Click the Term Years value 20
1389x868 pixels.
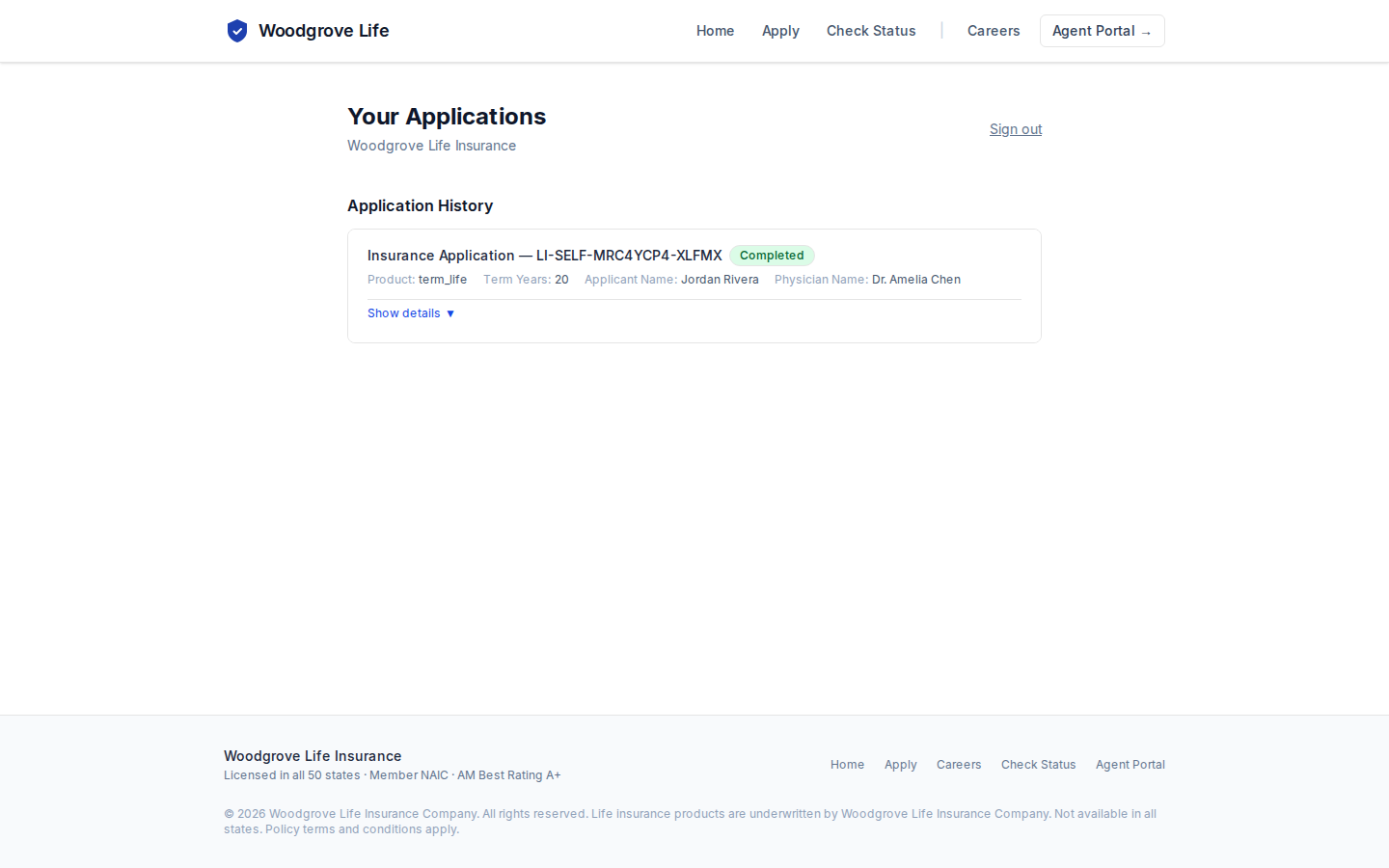coord(561,280)
